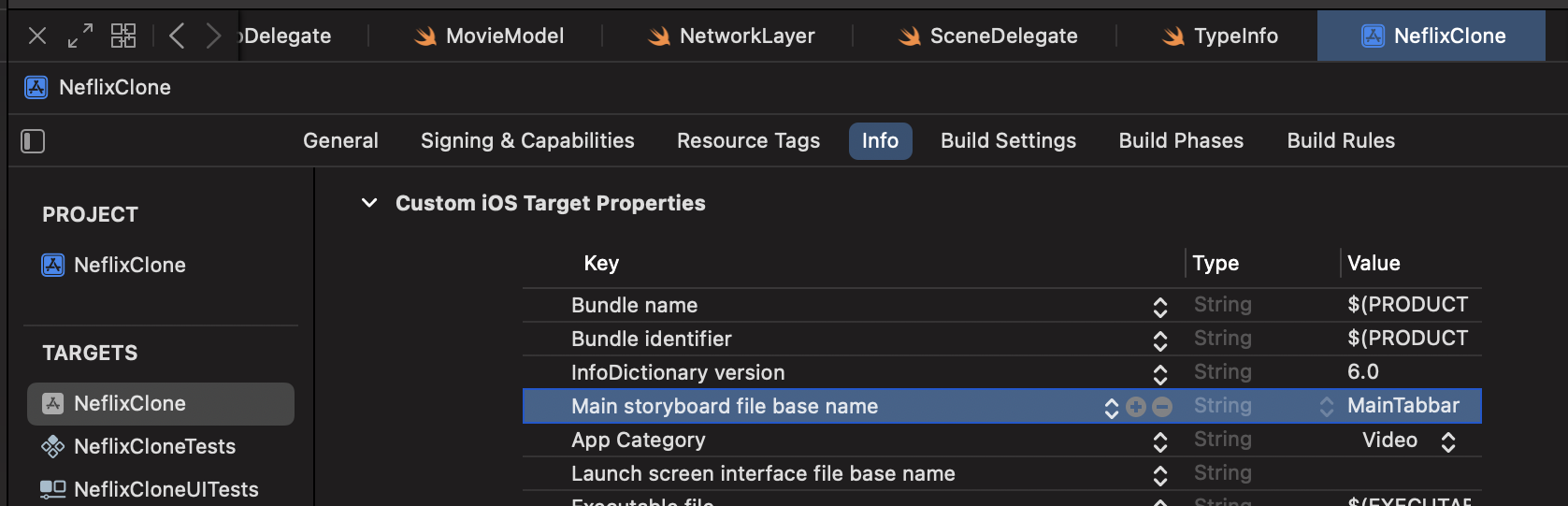
Task: Click the add row plus icon
Action: tap(1136, 406)
